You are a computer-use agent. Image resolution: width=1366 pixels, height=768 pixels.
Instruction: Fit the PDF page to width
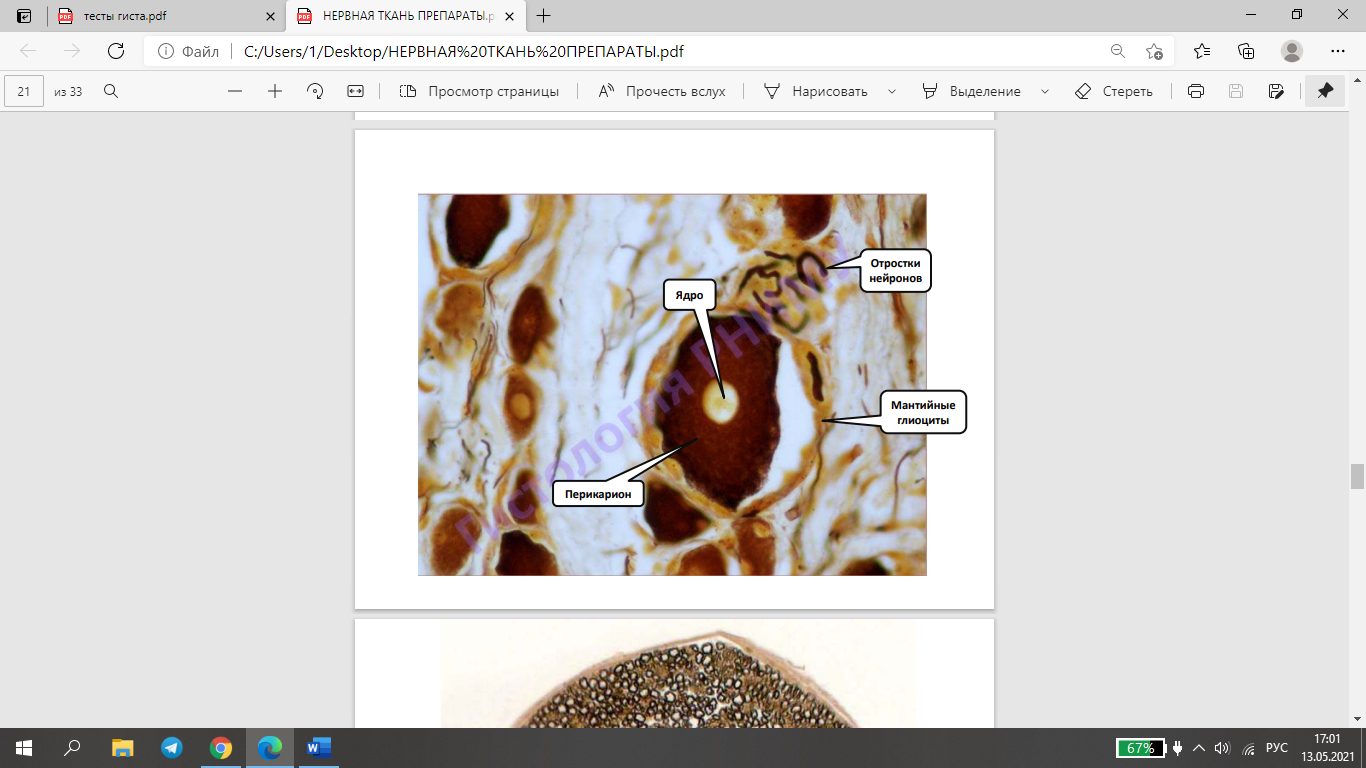[355, 91]
